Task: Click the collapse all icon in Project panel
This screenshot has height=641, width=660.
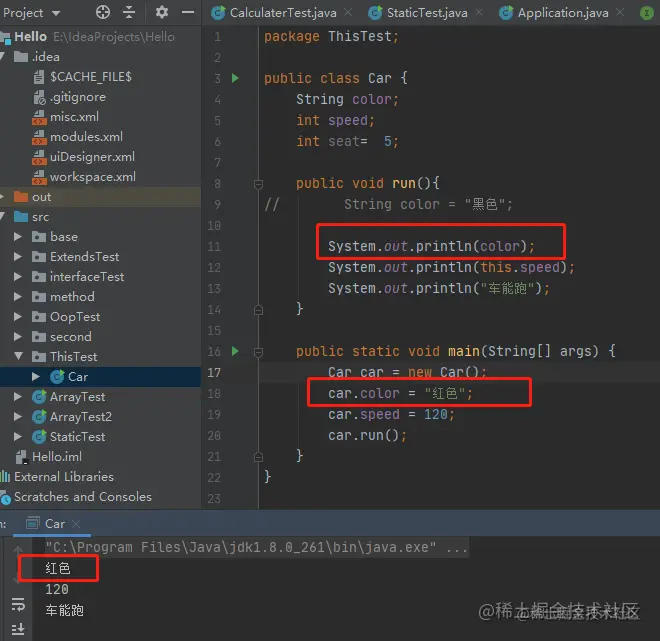Action: pyautogui.click(x=129, y=13)
